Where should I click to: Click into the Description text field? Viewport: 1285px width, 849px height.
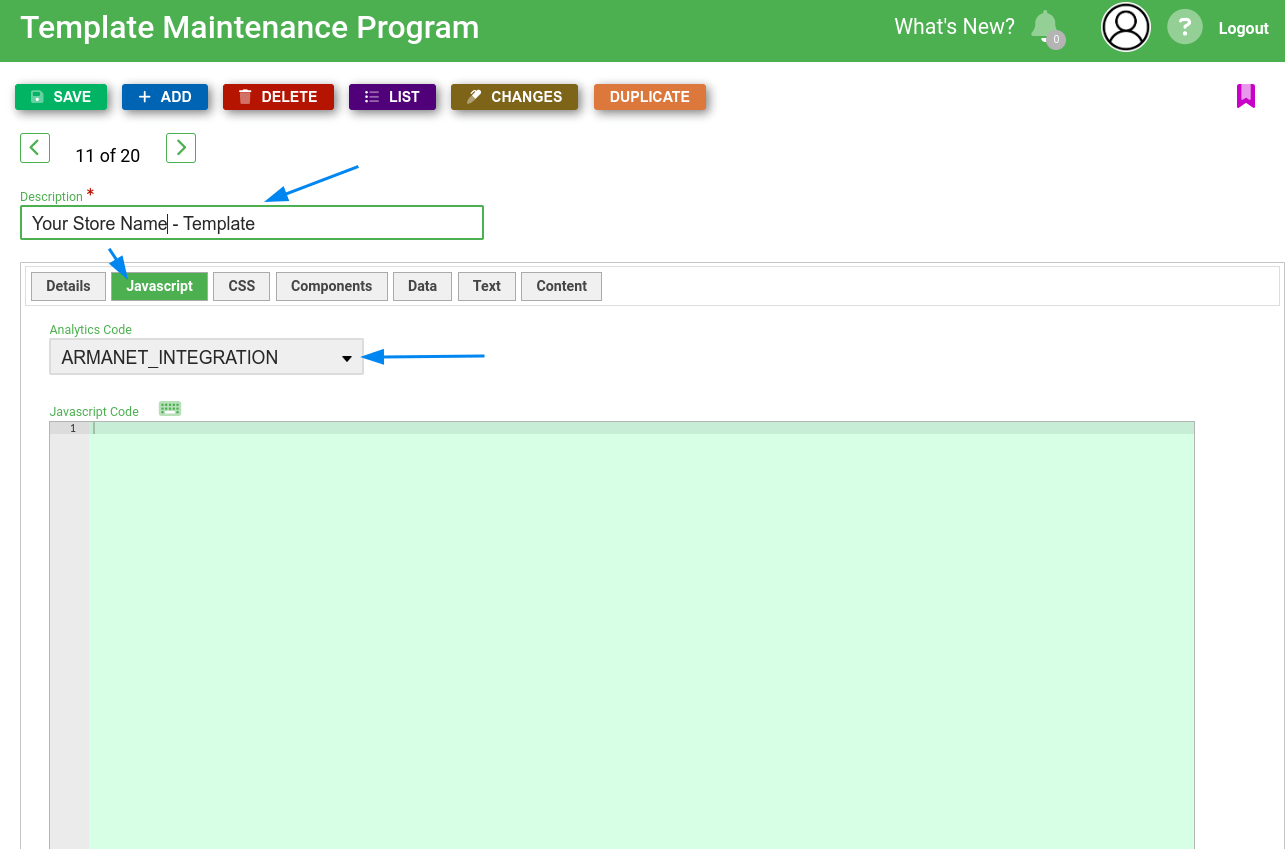coord(251,223)
